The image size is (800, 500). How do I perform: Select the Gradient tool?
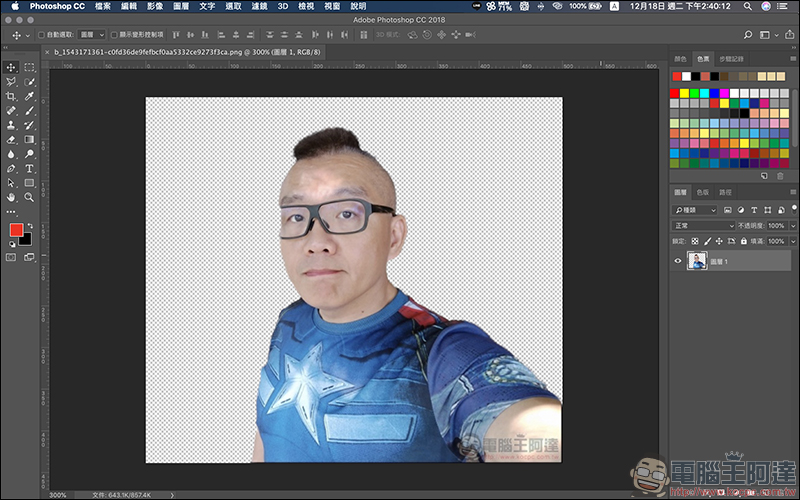30,139
